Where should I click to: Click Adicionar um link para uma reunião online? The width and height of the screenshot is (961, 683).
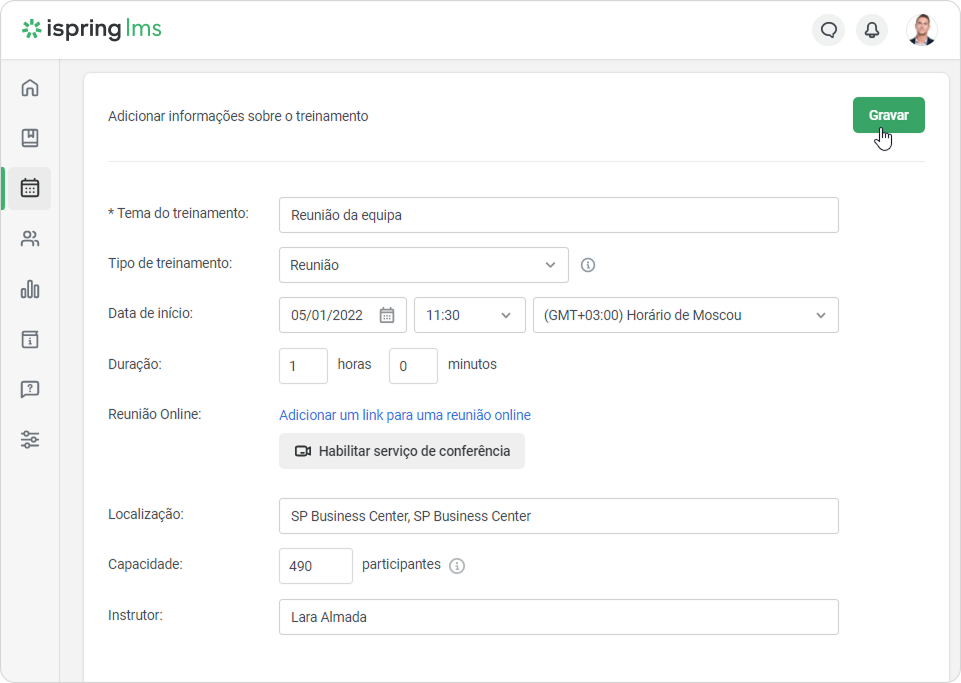coord(405,415)
